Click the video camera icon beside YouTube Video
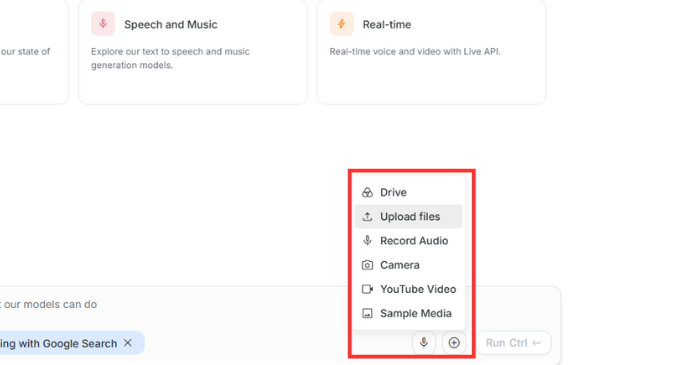This screenshot has width=698, height=365. (367, 289)
